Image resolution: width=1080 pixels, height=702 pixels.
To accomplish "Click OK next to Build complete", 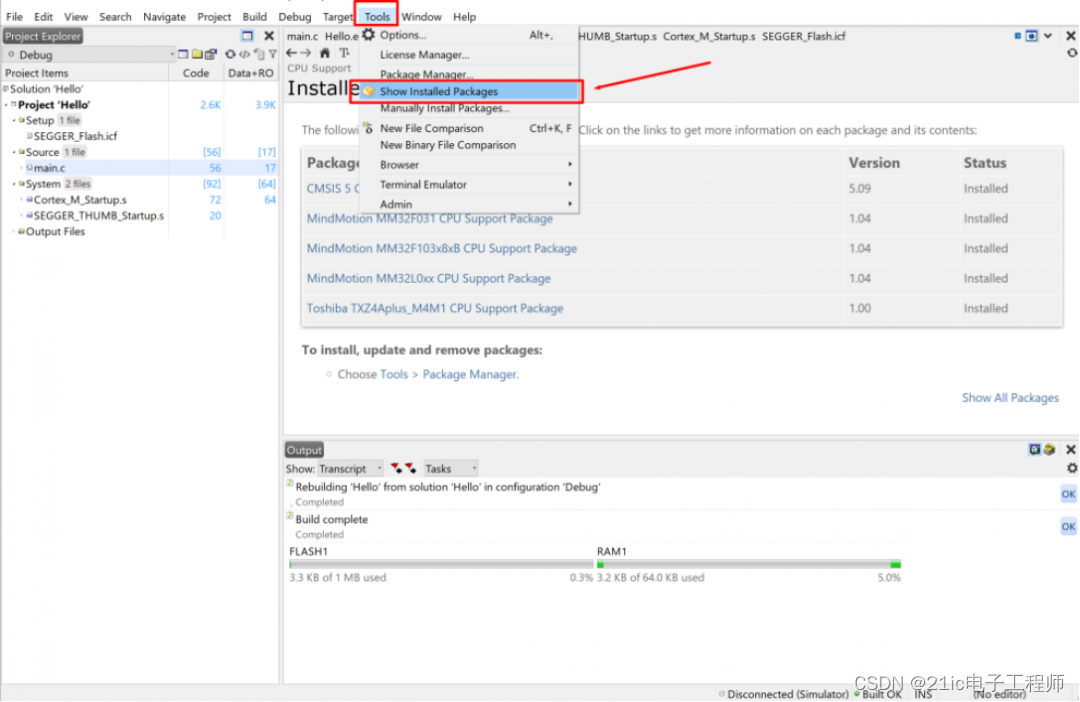I will click(1068, 526).
